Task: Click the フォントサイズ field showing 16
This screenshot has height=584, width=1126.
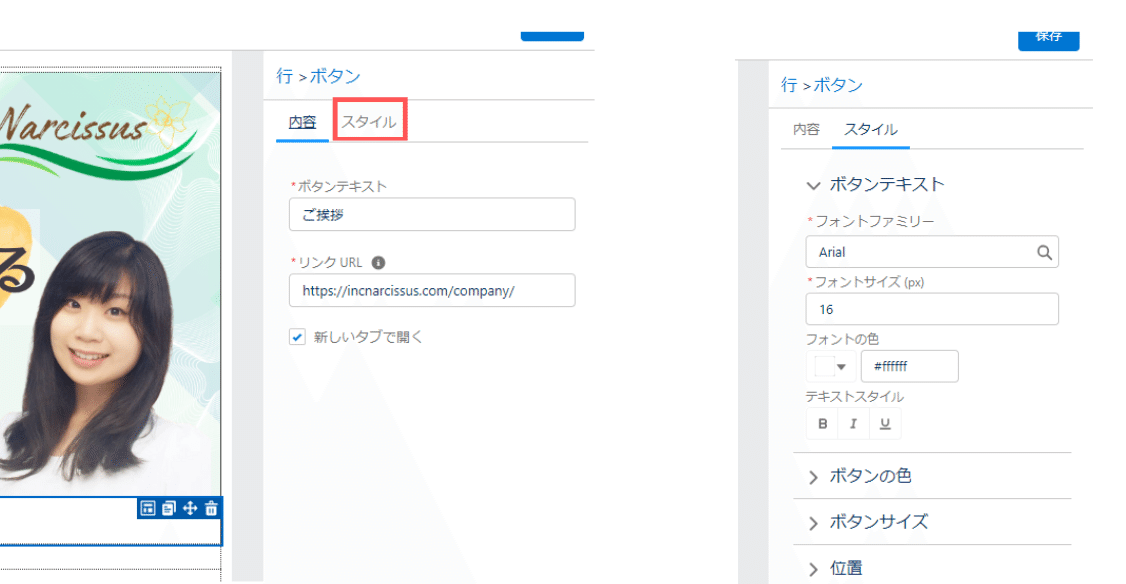Action: point(932,309)
